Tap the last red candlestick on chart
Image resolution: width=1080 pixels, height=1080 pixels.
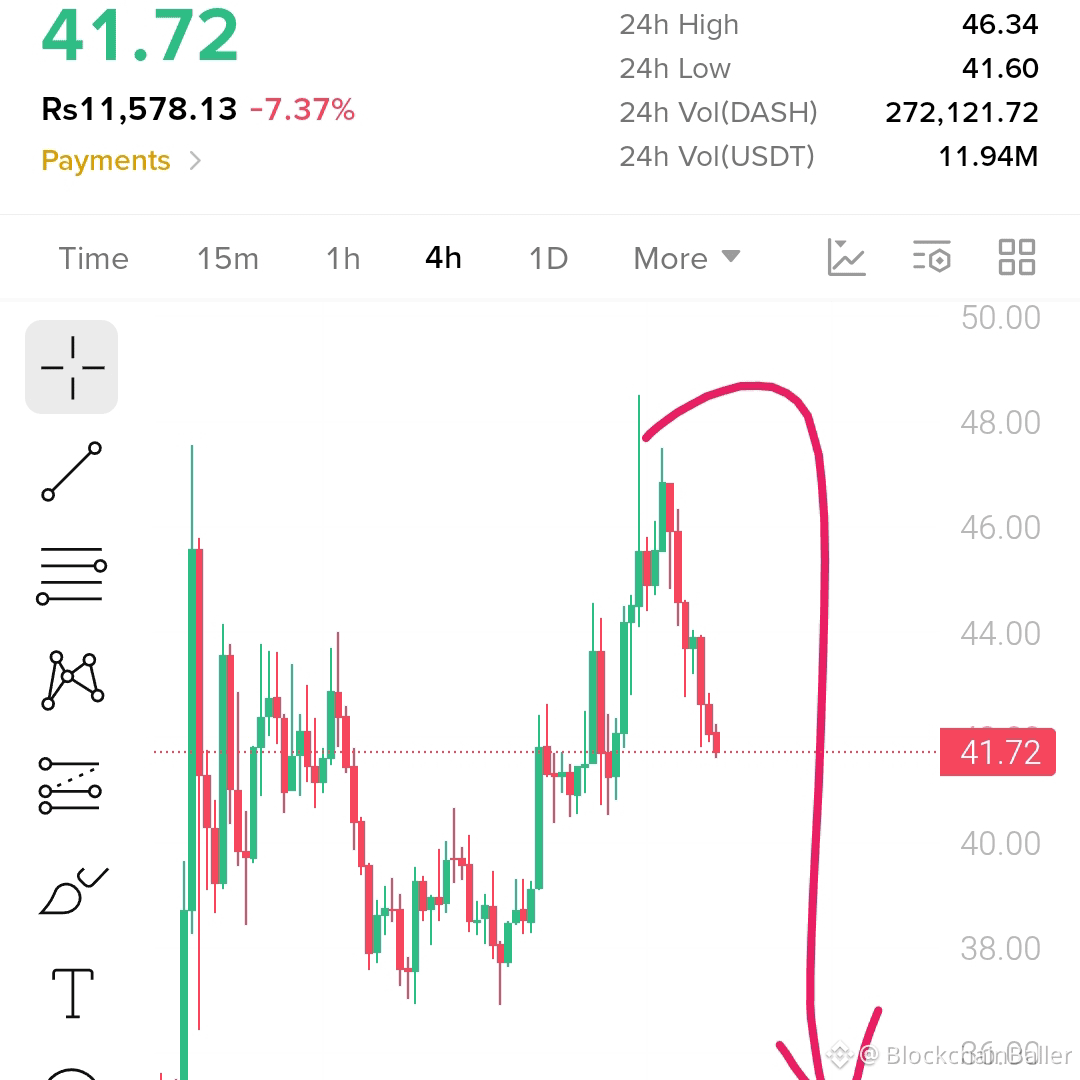(716, 742)
